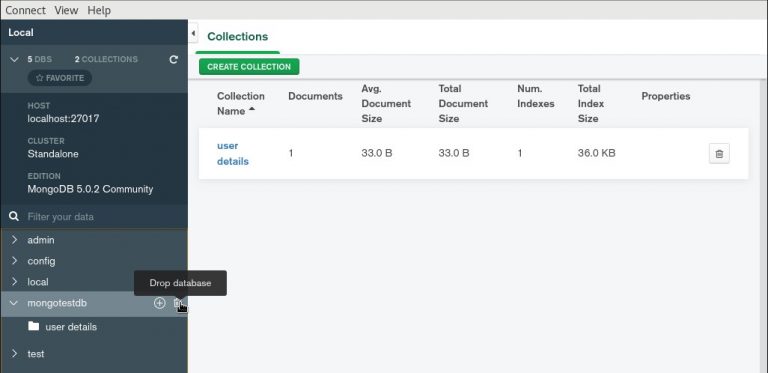Select the local database name

pos(38,282)
